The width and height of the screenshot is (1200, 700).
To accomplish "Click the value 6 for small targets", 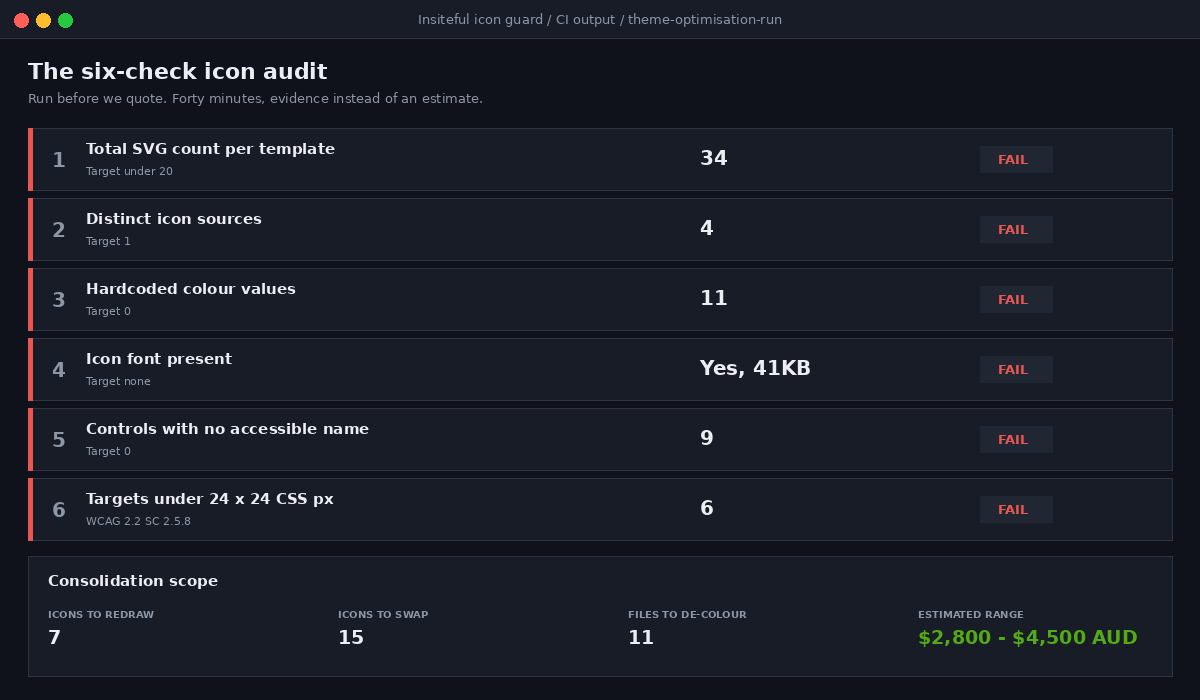I will pyautogui.click(x=706, y=509).
